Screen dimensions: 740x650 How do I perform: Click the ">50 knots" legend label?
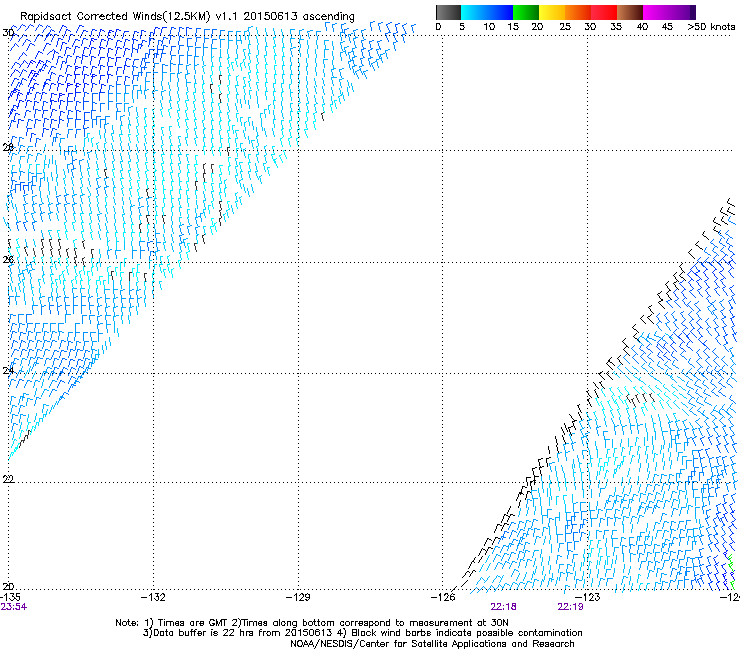click(x=711, y=27)
